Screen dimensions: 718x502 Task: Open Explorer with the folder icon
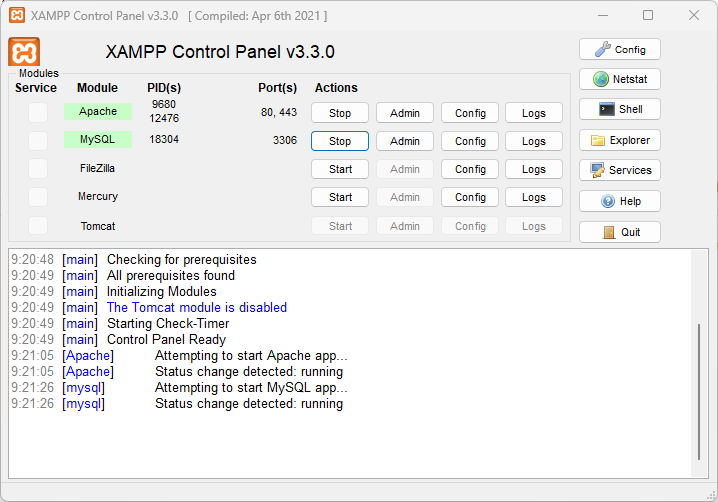click(x=619, y=140)
